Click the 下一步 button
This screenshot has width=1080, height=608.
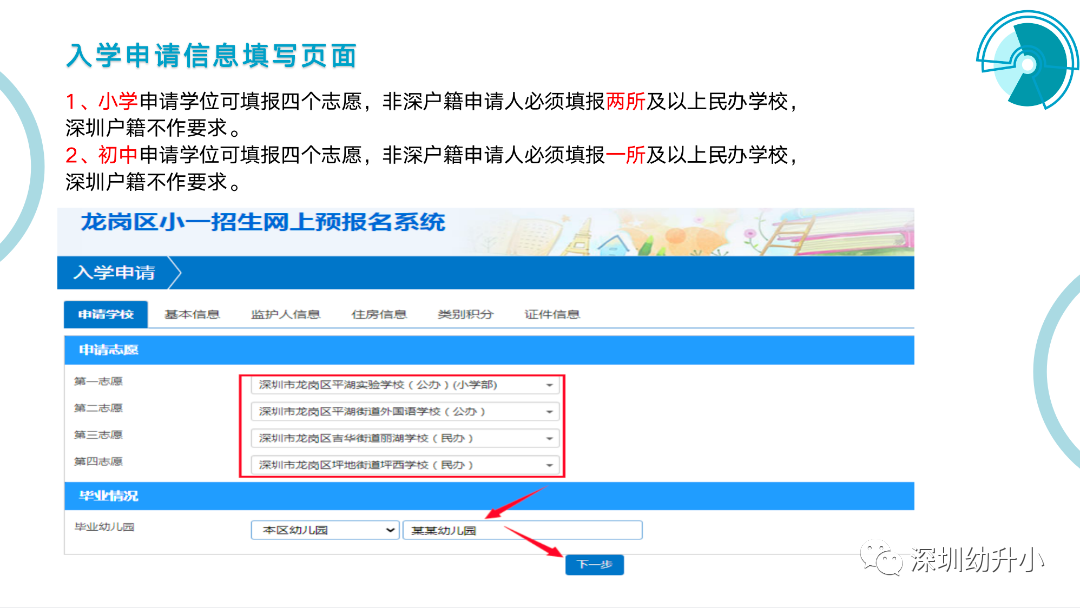click(594, 565)
